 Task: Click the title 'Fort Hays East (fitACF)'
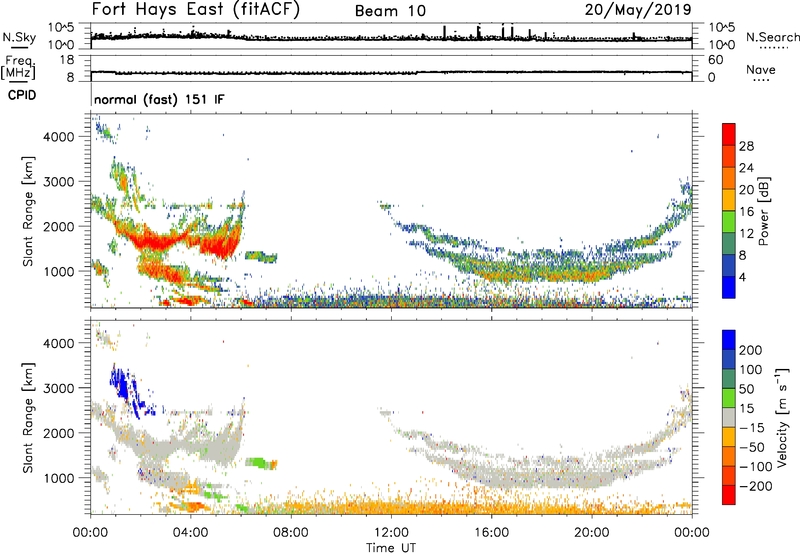195,9
